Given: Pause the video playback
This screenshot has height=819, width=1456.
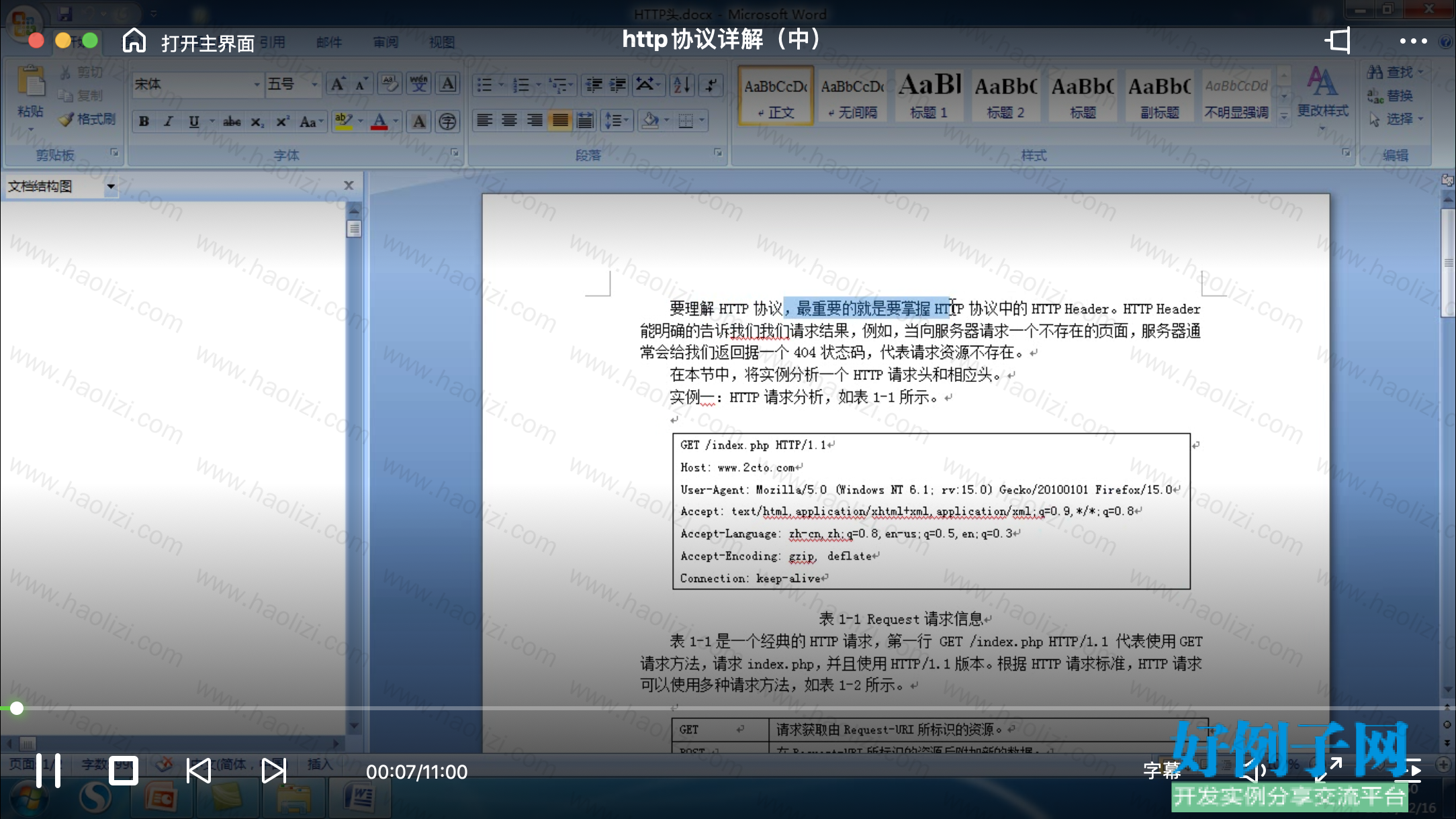Looking at the screenshot, I should [48, 771].
